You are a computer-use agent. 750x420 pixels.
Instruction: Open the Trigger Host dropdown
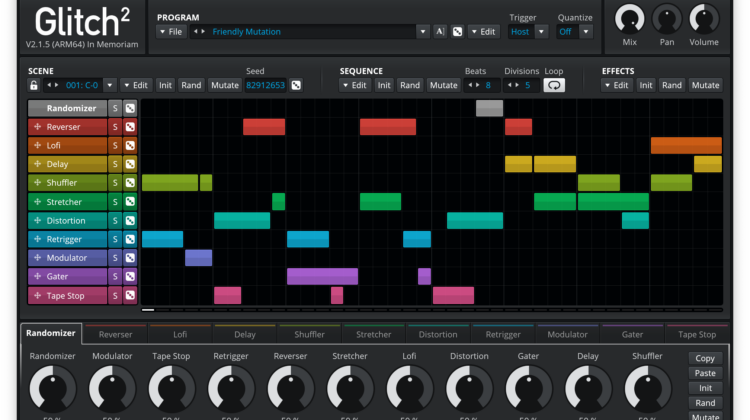coord(541,32)
